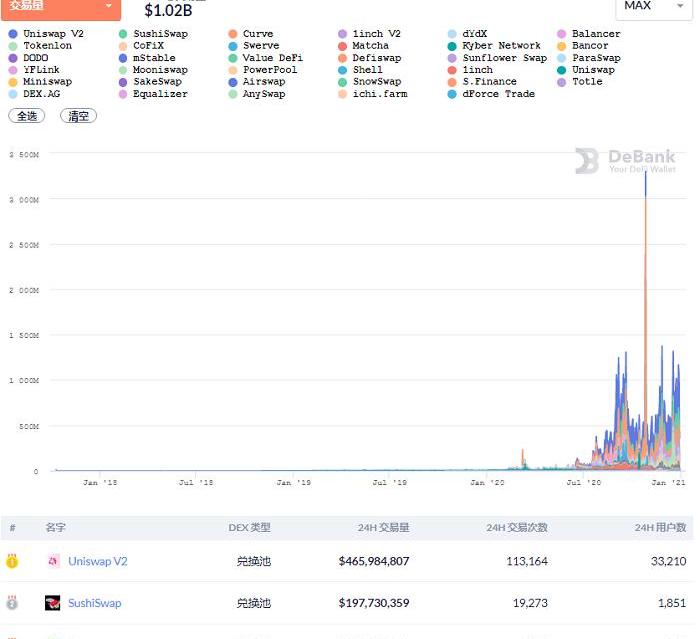
Task: Click the gold rank medal icon
Action: (x=12, y=561)
